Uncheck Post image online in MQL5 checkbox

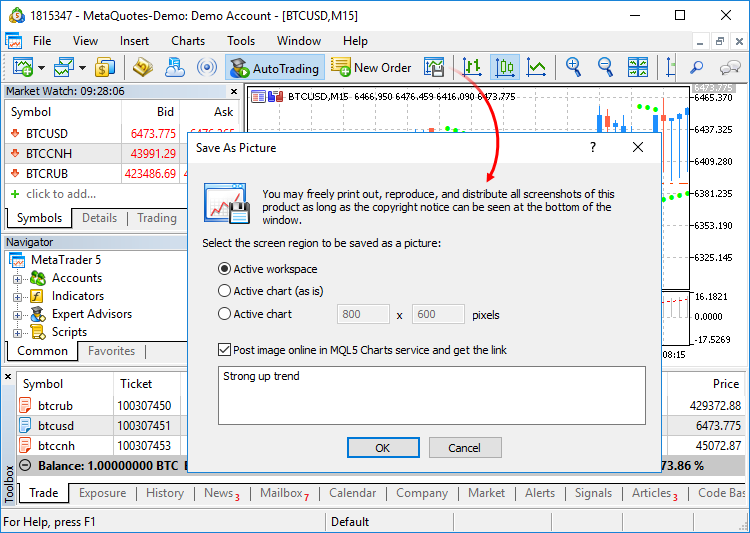[225, 350]
